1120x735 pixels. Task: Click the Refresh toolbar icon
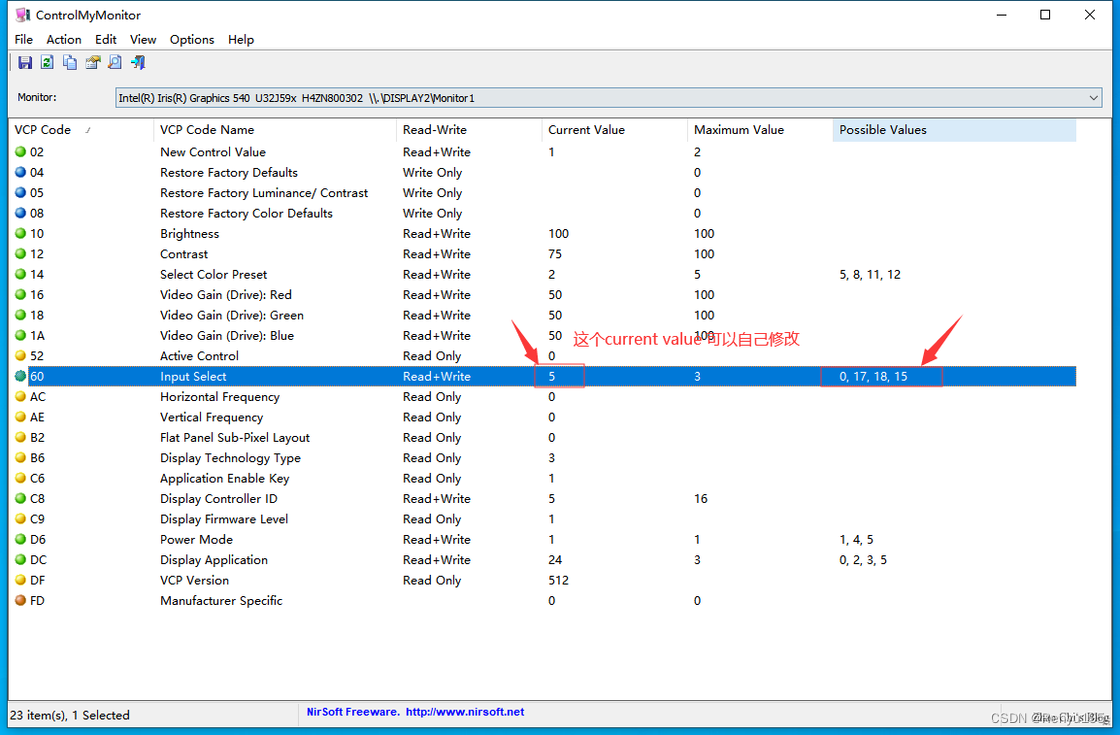pos(47,63)
